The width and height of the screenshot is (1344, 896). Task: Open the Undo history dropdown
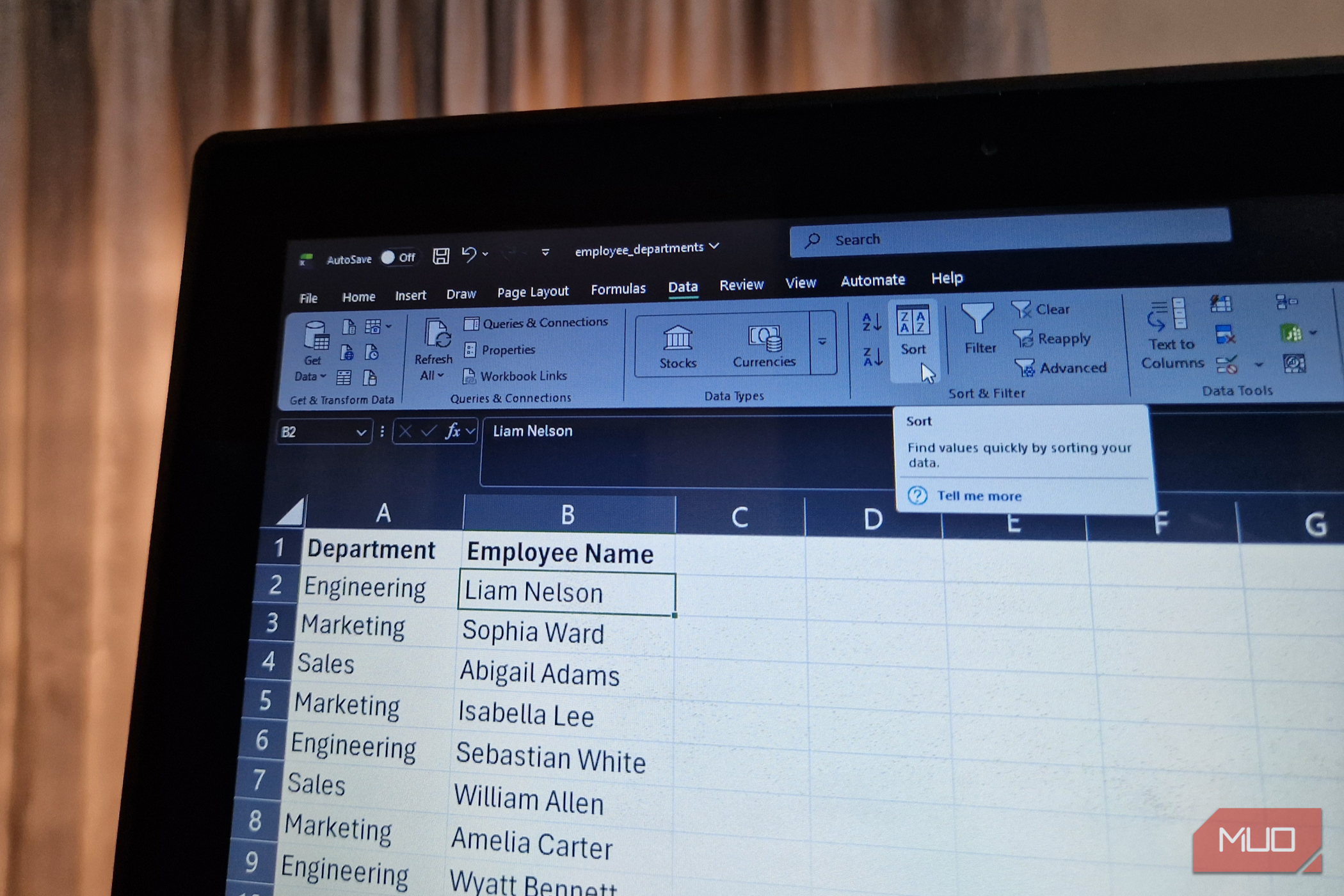(486, 254)
